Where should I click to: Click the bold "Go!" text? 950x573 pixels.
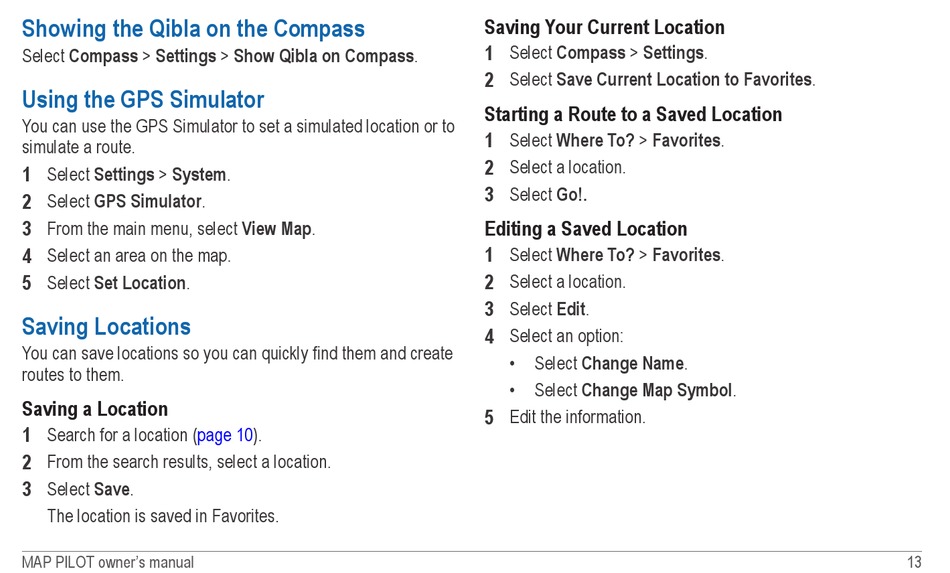pyautogui.click(x=571, y=195)
